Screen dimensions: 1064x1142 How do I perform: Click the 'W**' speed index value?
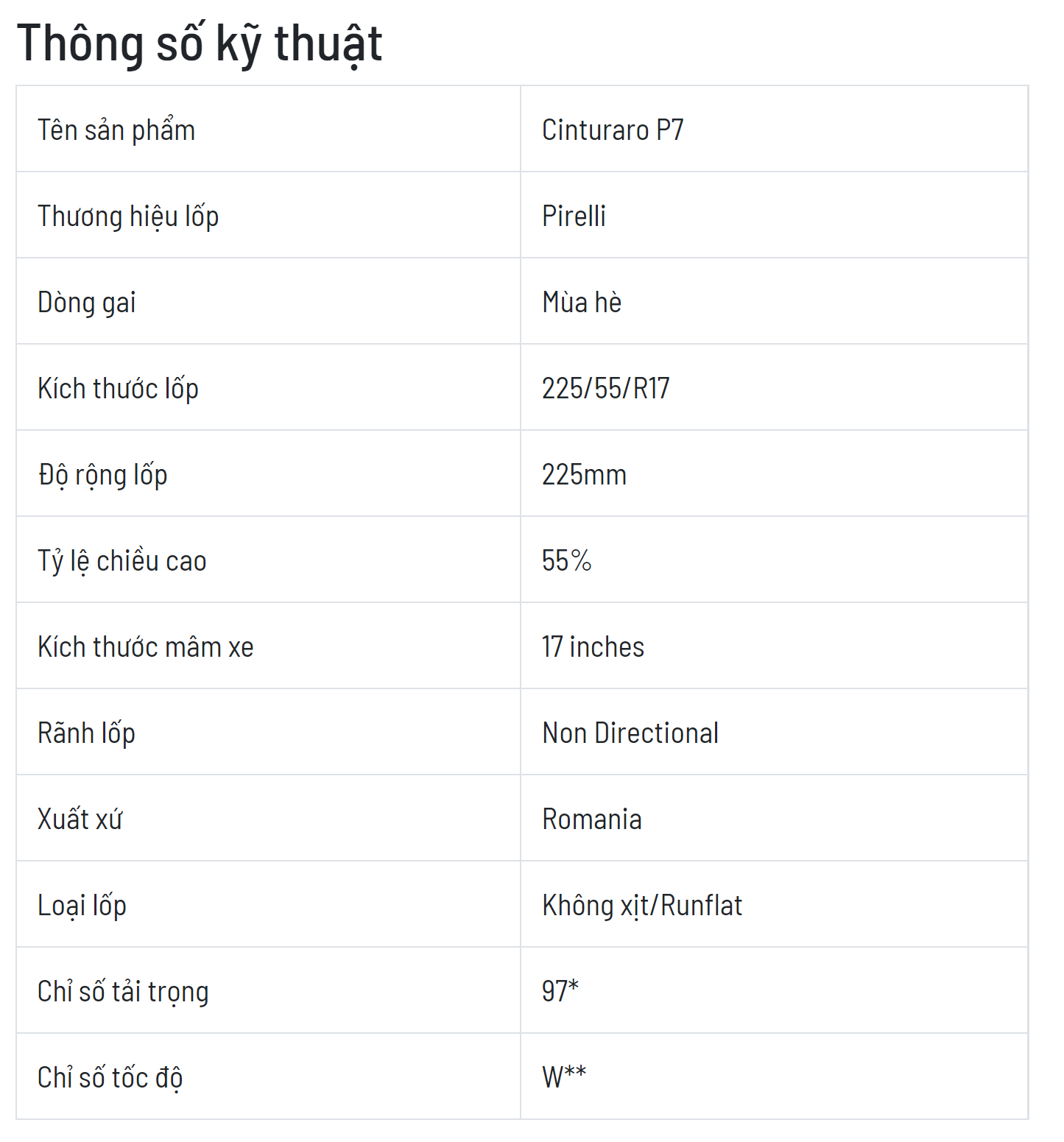pos(564,1077)
